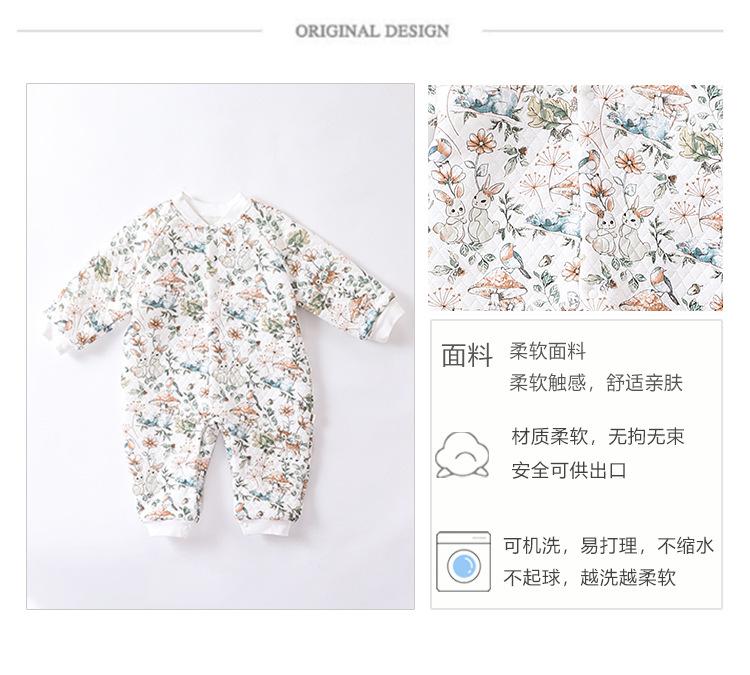750x675 pixels.
Task: Open the rabbit fabric close-up image
Action: point(575,198)
